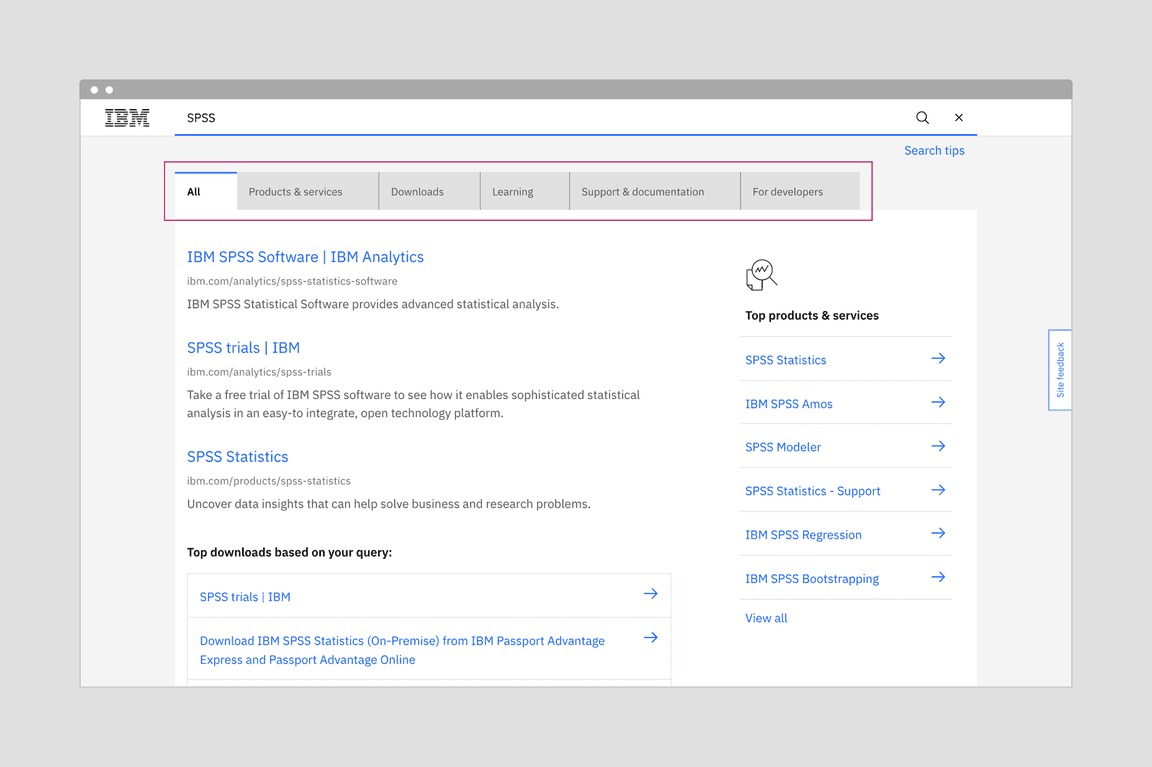The width and height of the screenshot is (1152, 767).
Task: Click inside the SPSS search input field
Action: (450, 117)
